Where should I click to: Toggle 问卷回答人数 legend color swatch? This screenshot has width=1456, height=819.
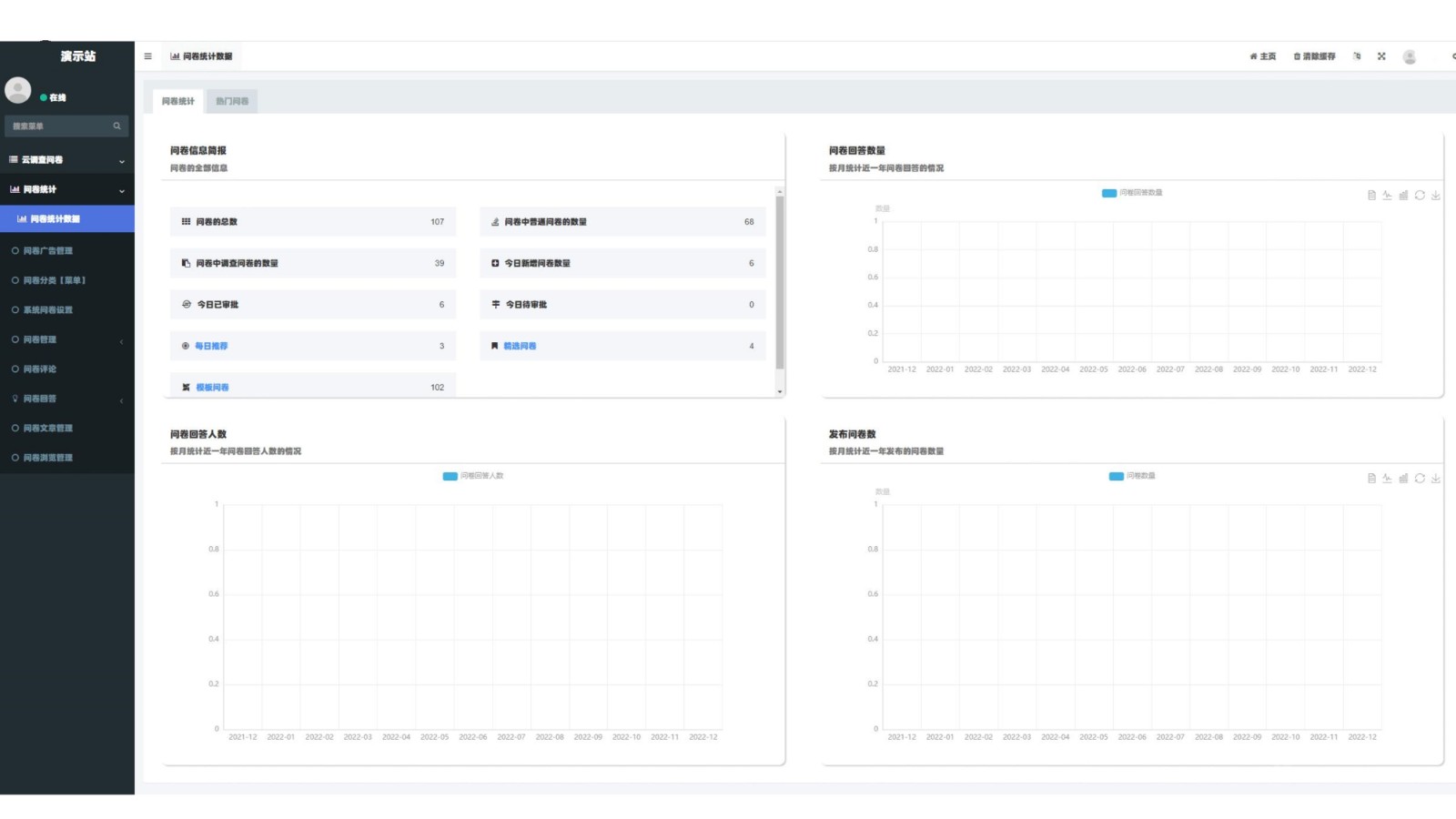click(x=450, y=476)
